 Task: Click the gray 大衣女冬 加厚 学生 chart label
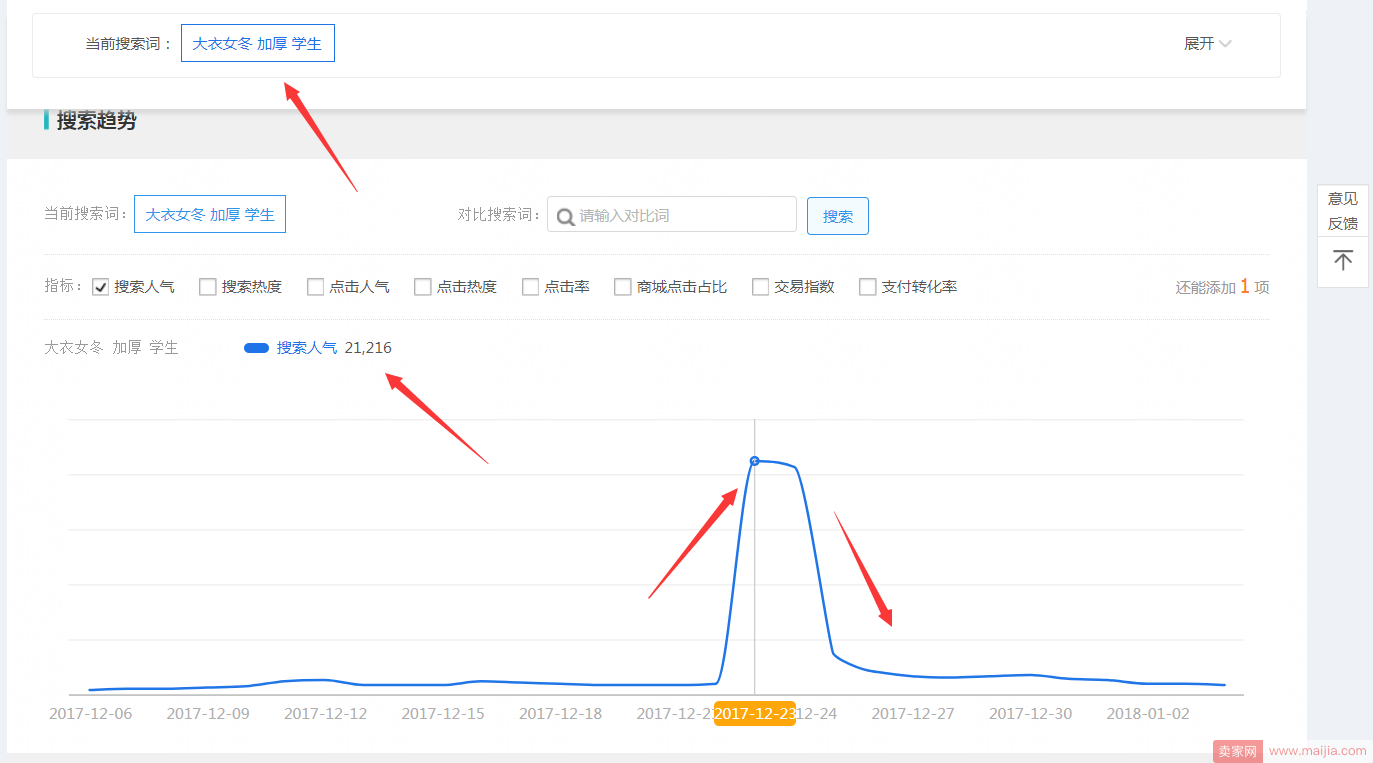(x=111, y=348)
